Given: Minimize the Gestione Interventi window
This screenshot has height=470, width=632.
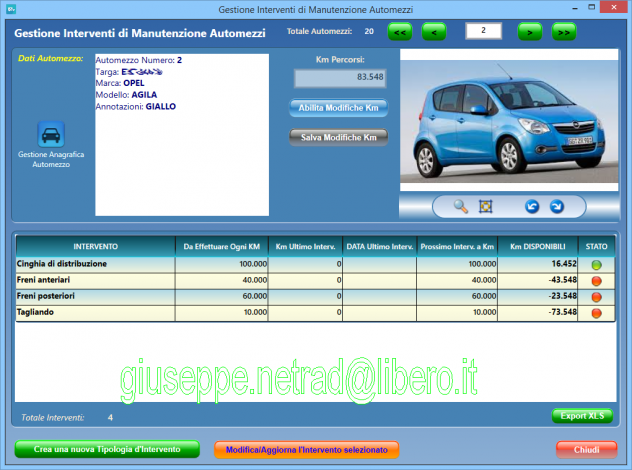Looking at the screenshot, I should pos(575,8).
